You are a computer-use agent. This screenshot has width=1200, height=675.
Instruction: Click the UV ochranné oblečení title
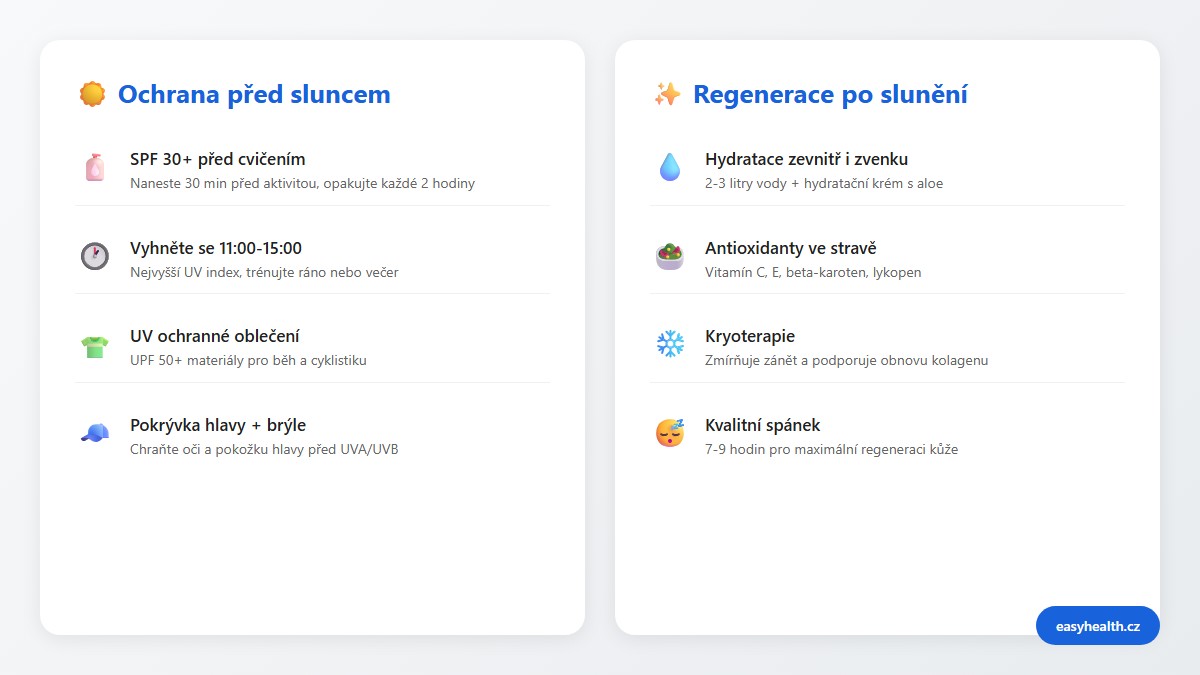(215, 336)
